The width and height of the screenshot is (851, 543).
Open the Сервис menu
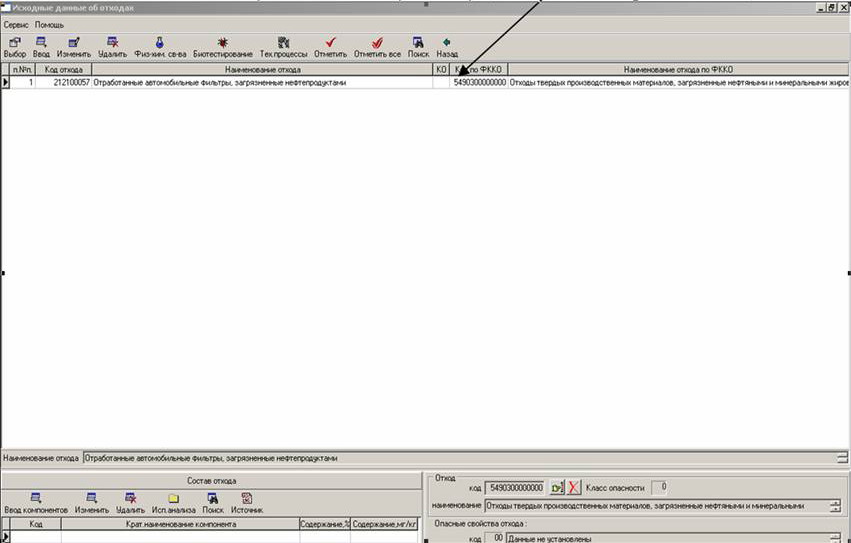[x=16, y=23]
